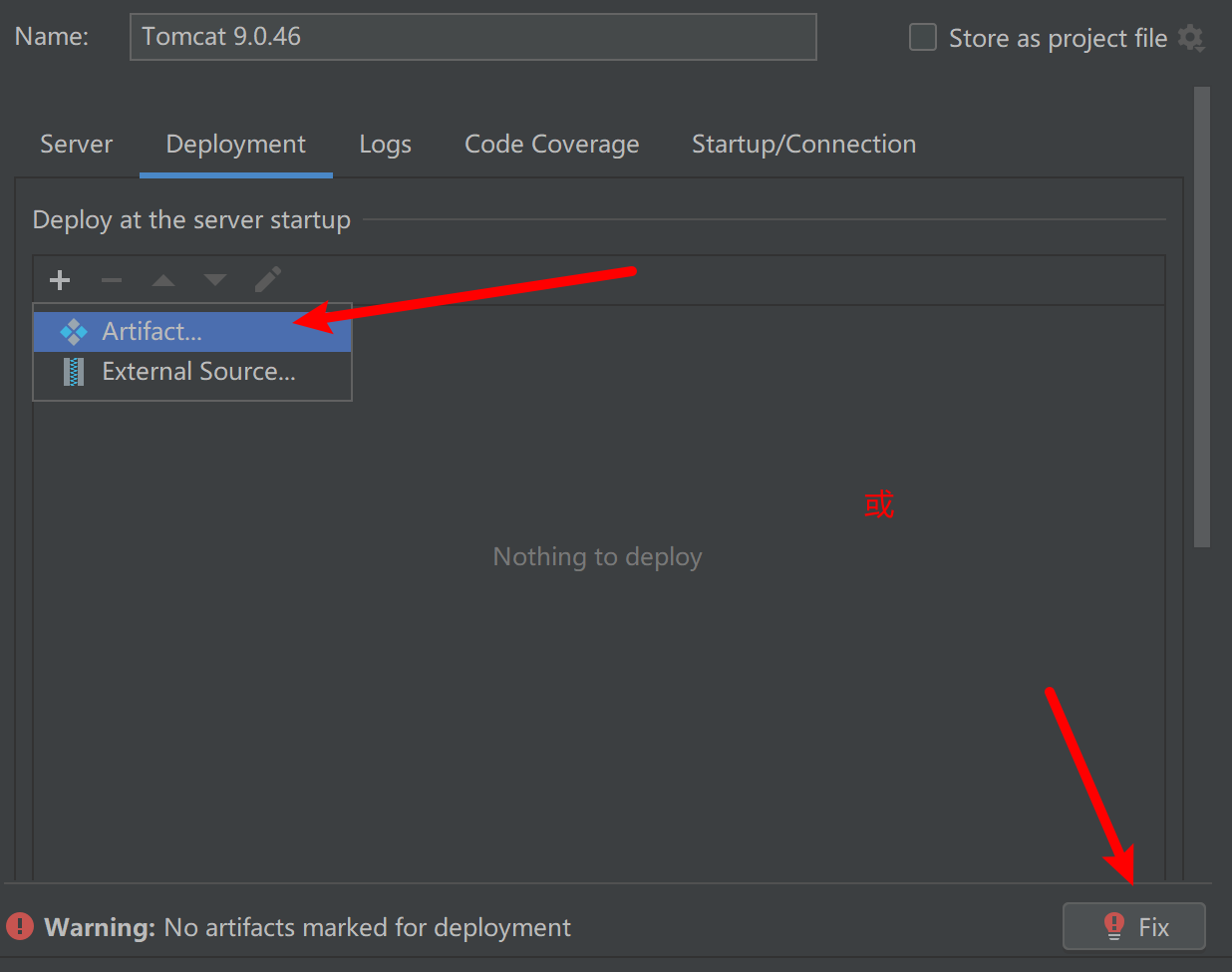This screenshot has width=1232, height=972.
Task: Click the vertical scrollbar on the right
Action: [1201, 317]
